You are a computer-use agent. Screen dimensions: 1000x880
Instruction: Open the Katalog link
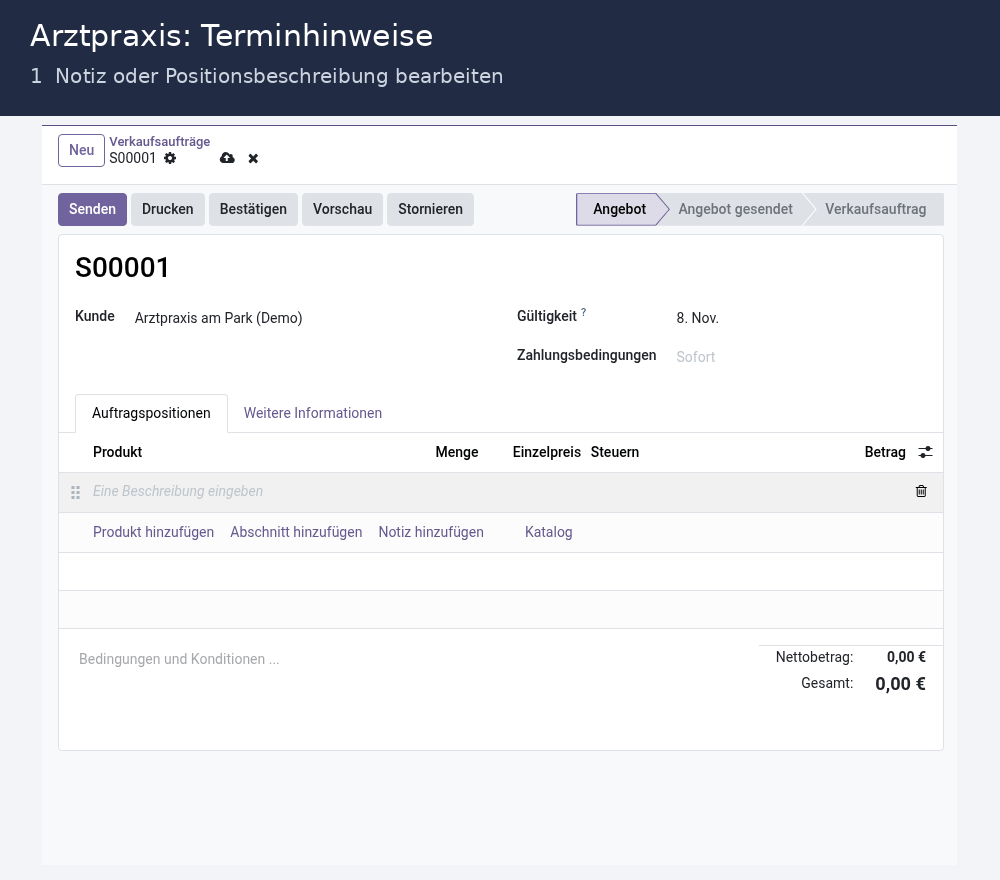[x=548, y=532]
